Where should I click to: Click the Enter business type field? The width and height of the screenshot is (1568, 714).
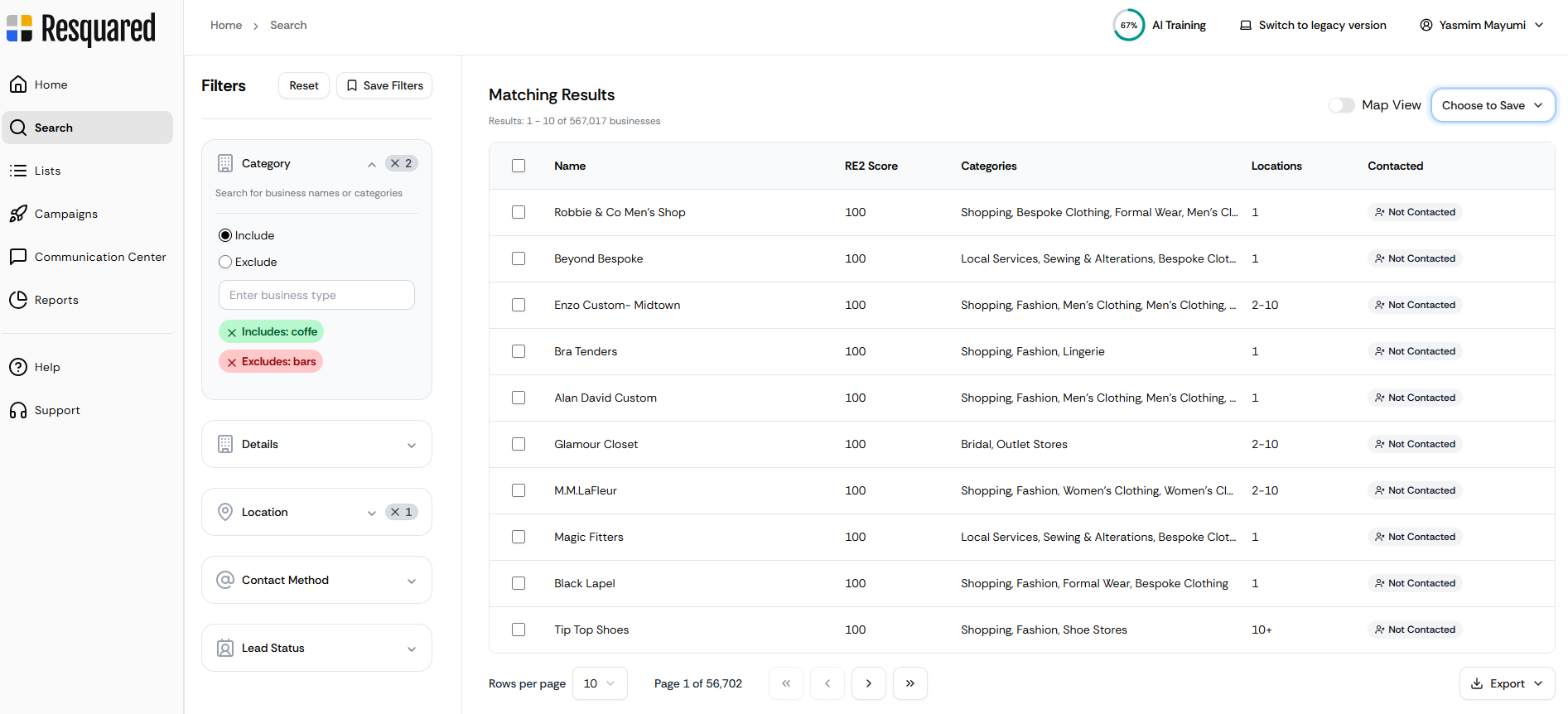[316, 295]
